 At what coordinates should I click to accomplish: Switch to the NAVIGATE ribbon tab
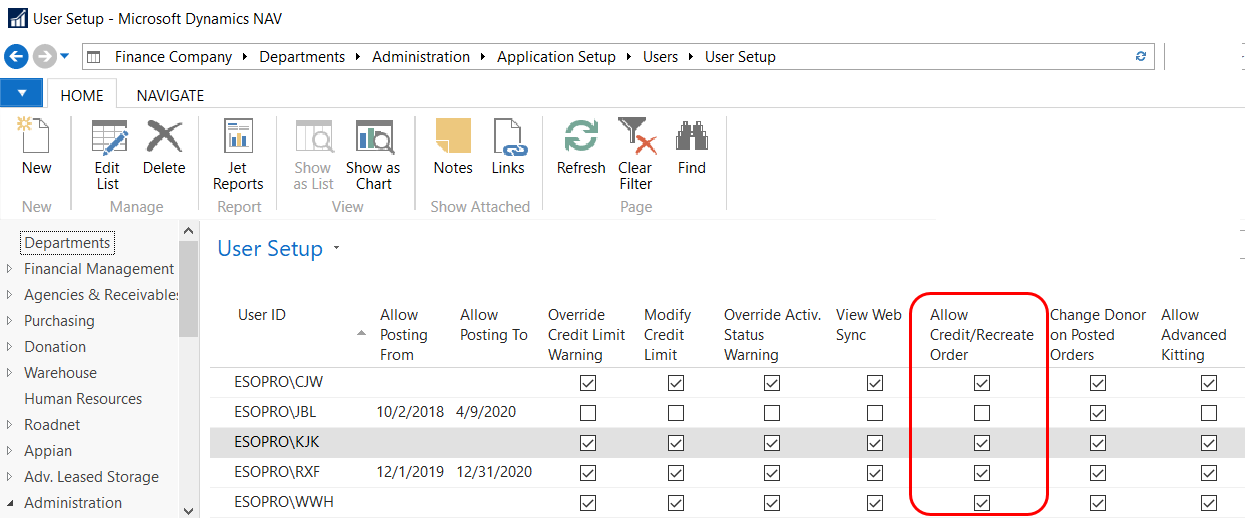coord(170,96)
